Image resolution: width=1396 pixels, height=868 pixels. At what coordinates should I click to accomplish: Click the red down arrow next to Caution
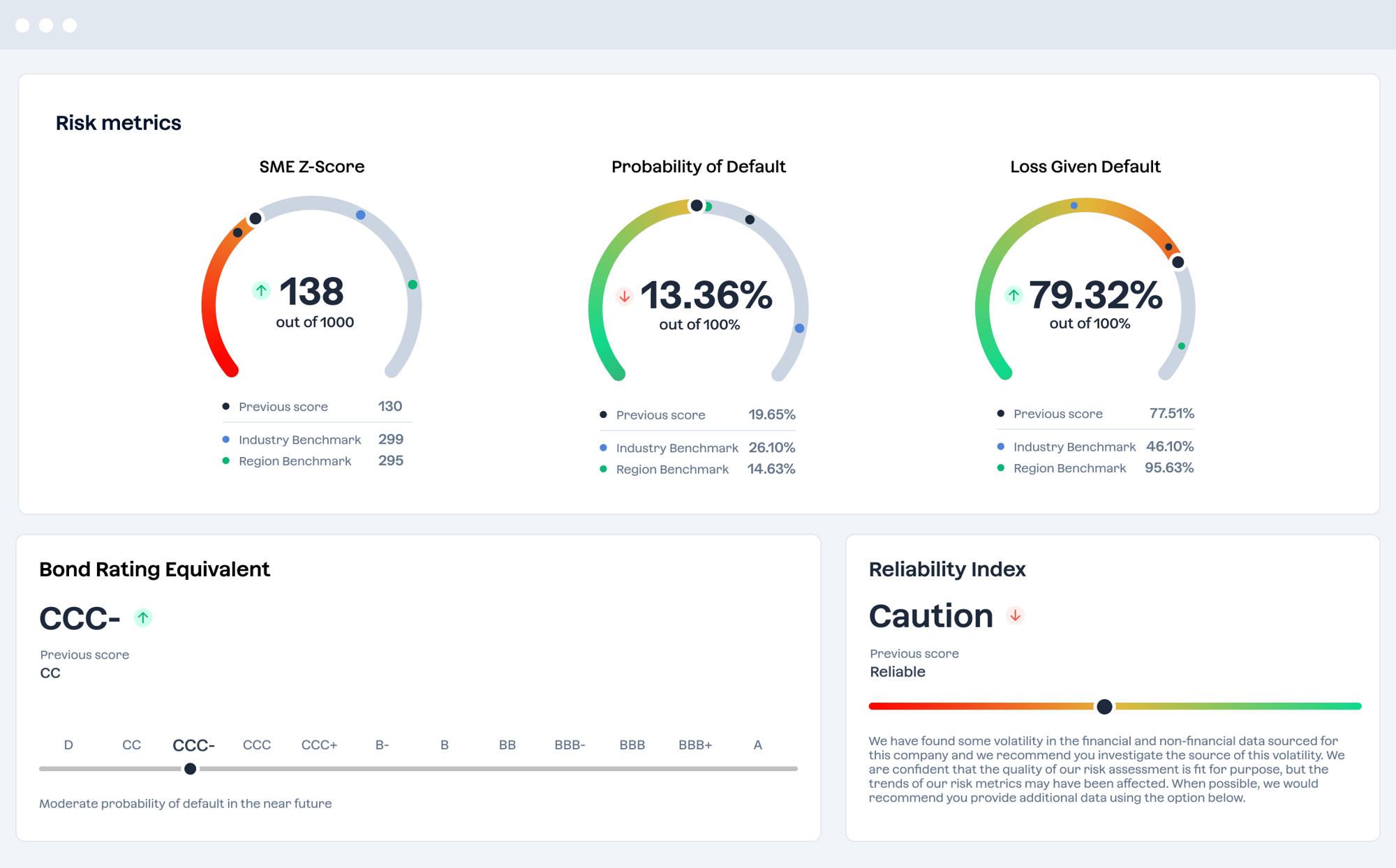pyautogui.click(x=1016, y=615)
